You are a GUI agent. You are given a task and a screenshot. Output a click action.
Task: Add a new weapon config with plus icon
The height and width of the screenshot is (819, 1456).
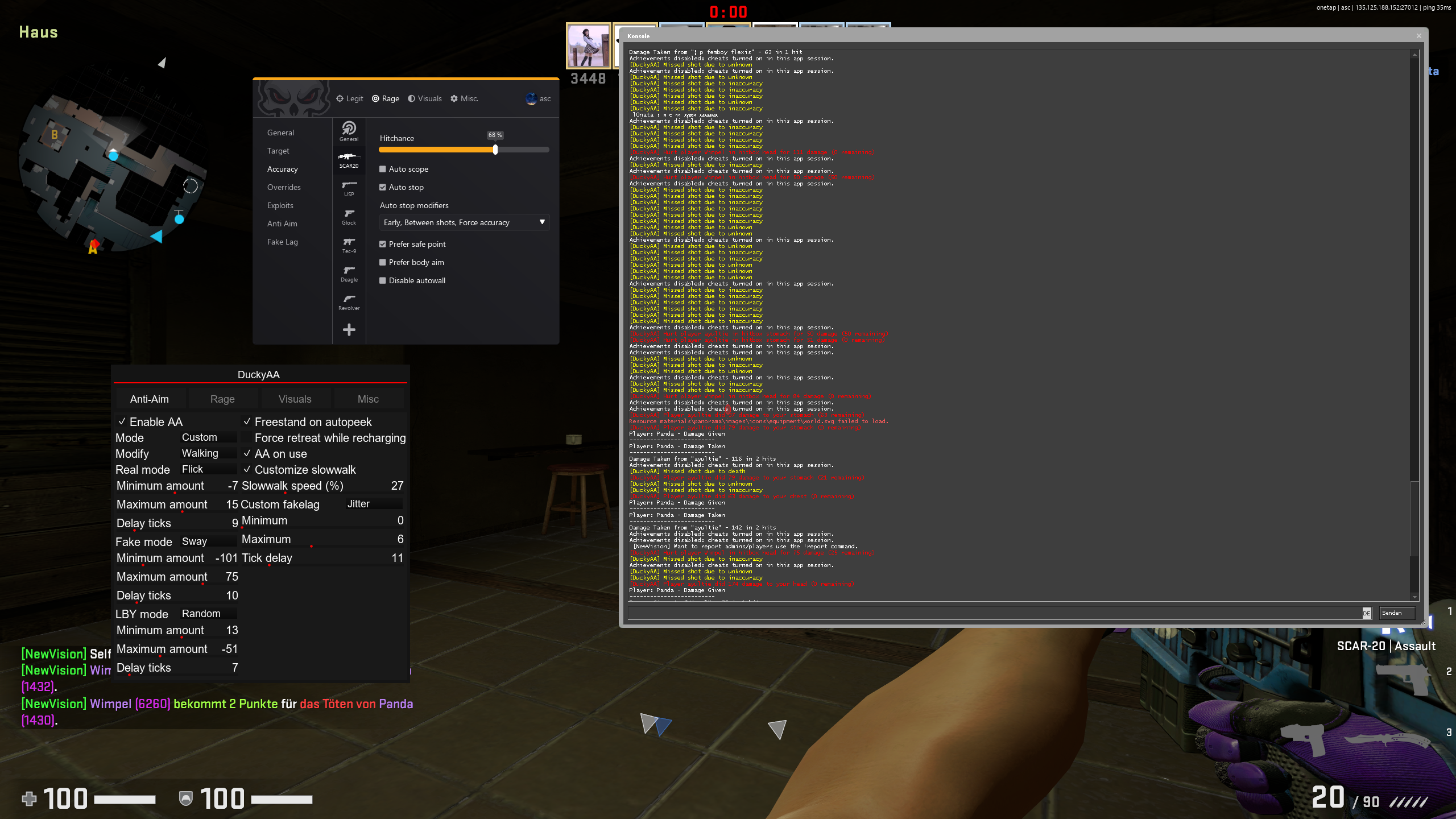click(349, 330)
